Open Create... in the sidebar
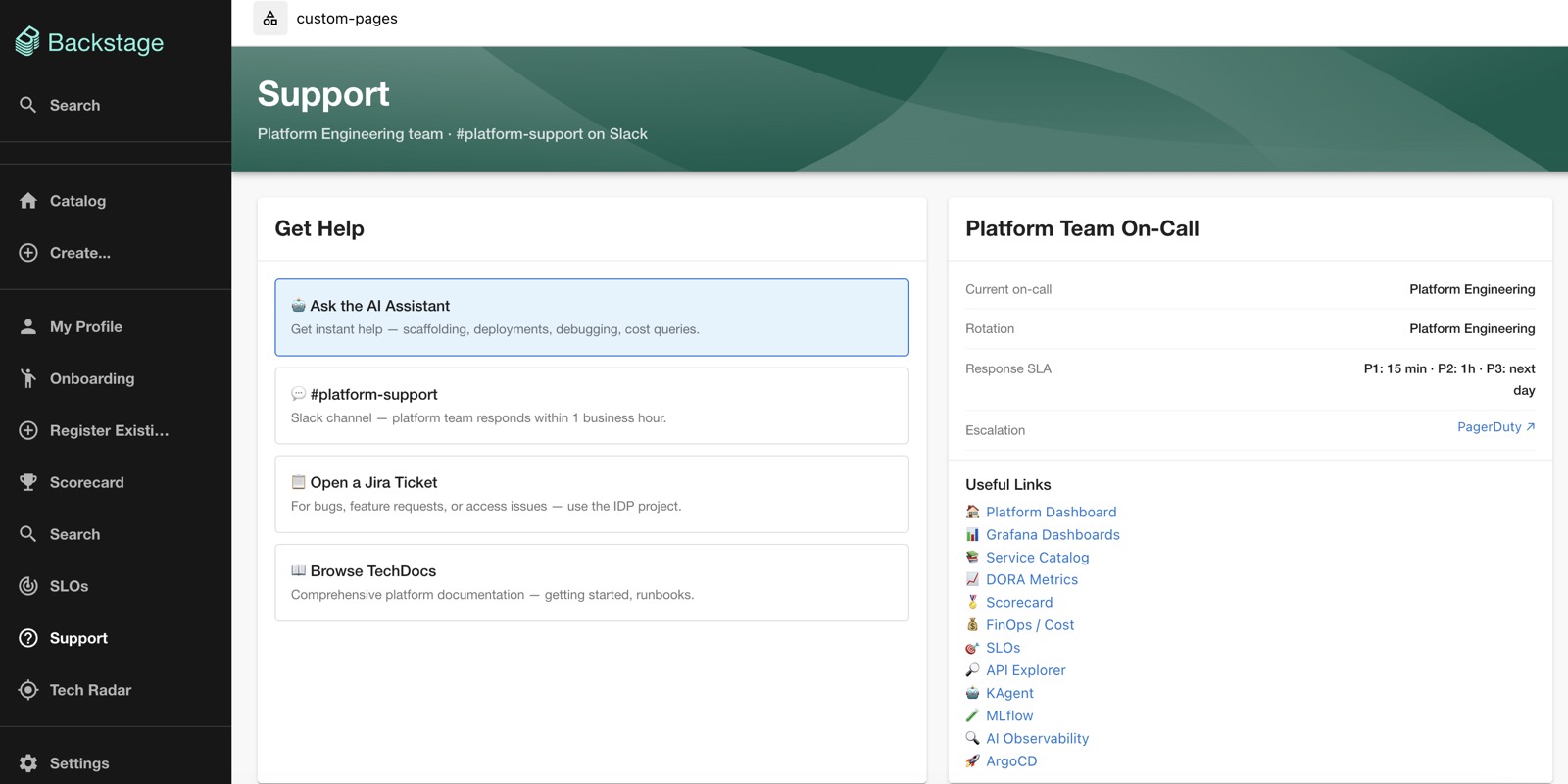 (116, 253)
